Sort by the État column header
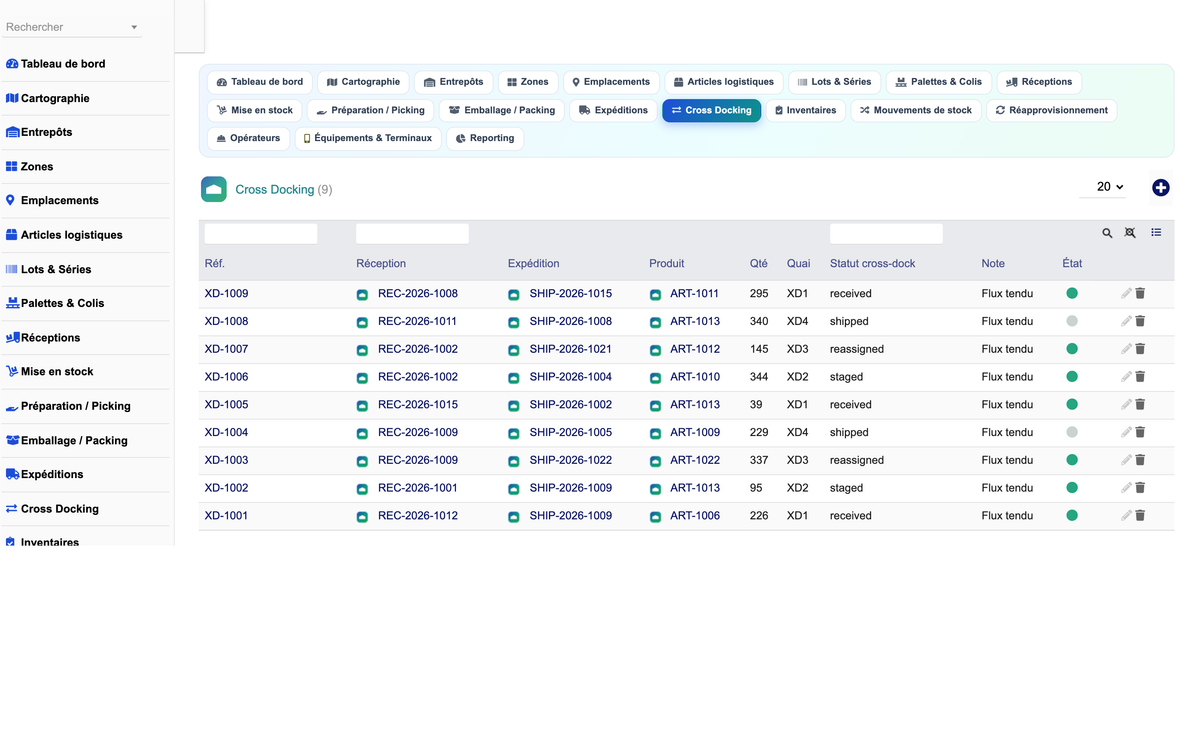The image size is (1200, 743). pos(1072,264)
